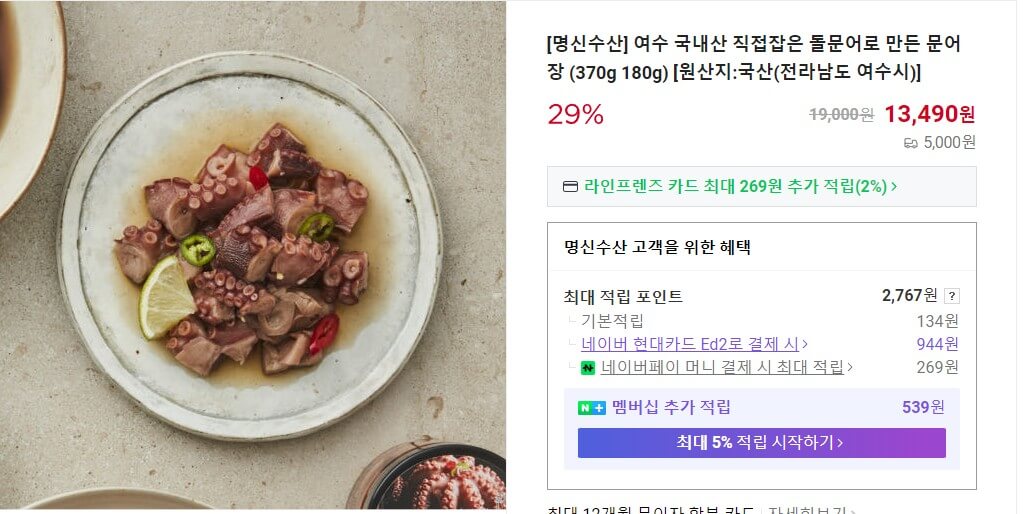Click the question mark help icon
The height and width of the screenshot is (514, 1024).
click(952, 296)
